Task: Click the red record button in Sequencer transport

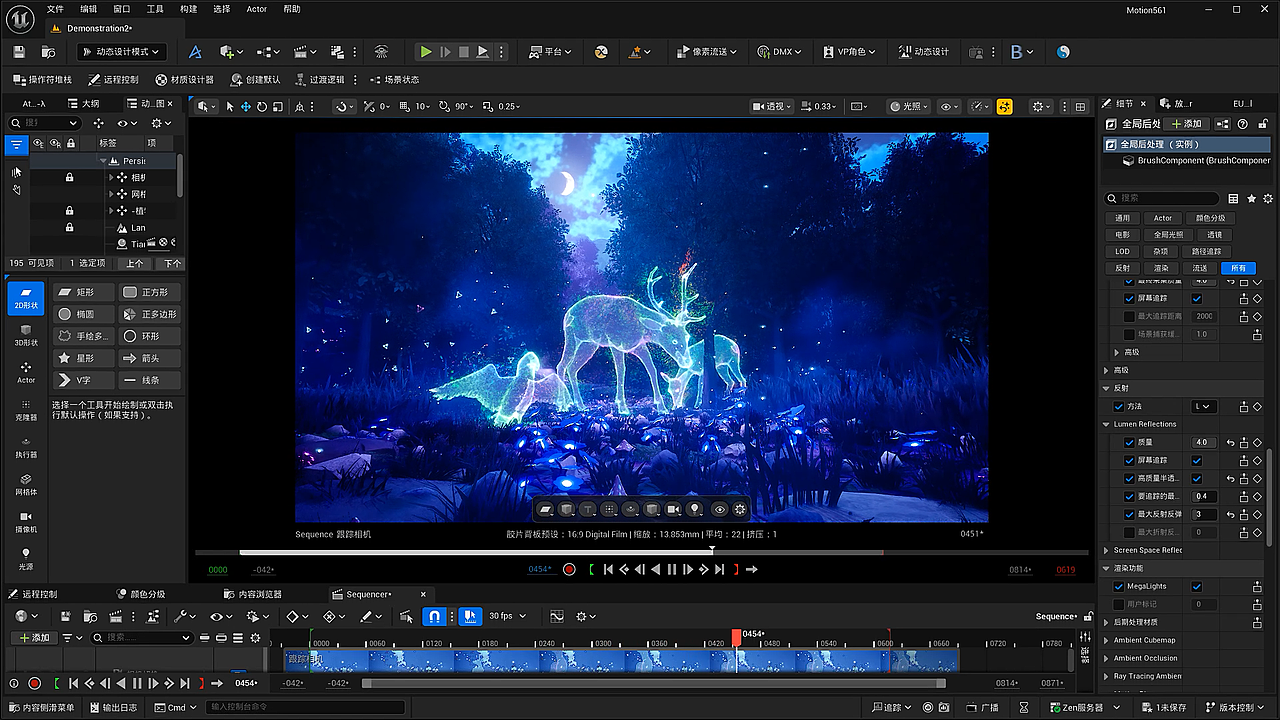Action: (x=34, y=683)
